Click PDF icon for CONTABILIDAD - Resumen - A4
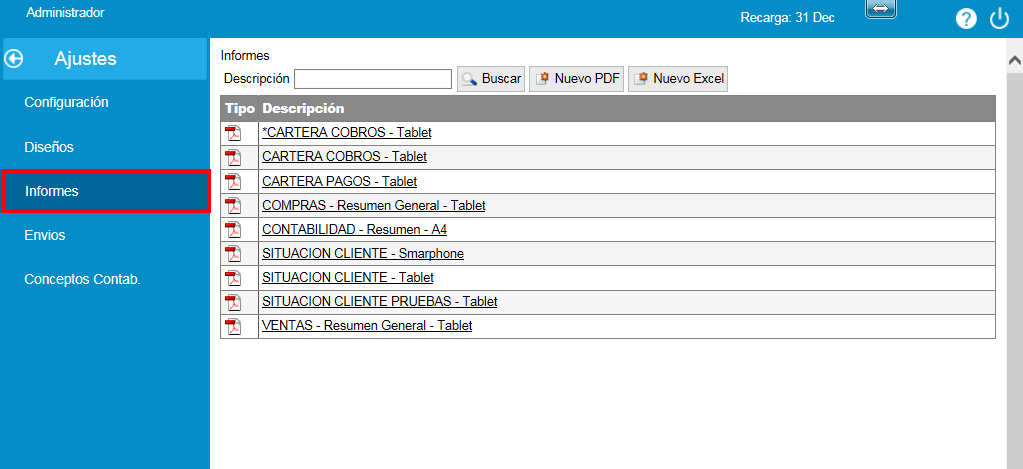The image size is (1023, 469). pos(233,229)
